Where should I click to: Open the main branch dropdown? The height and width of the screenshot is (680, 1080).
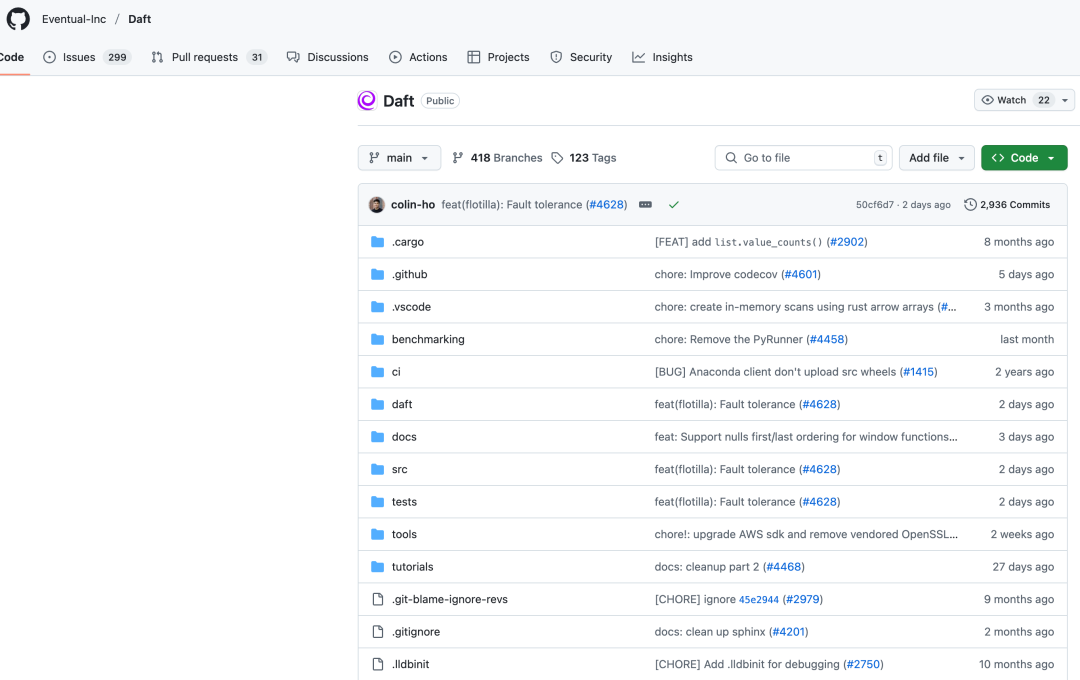click(x=399, y=158)
